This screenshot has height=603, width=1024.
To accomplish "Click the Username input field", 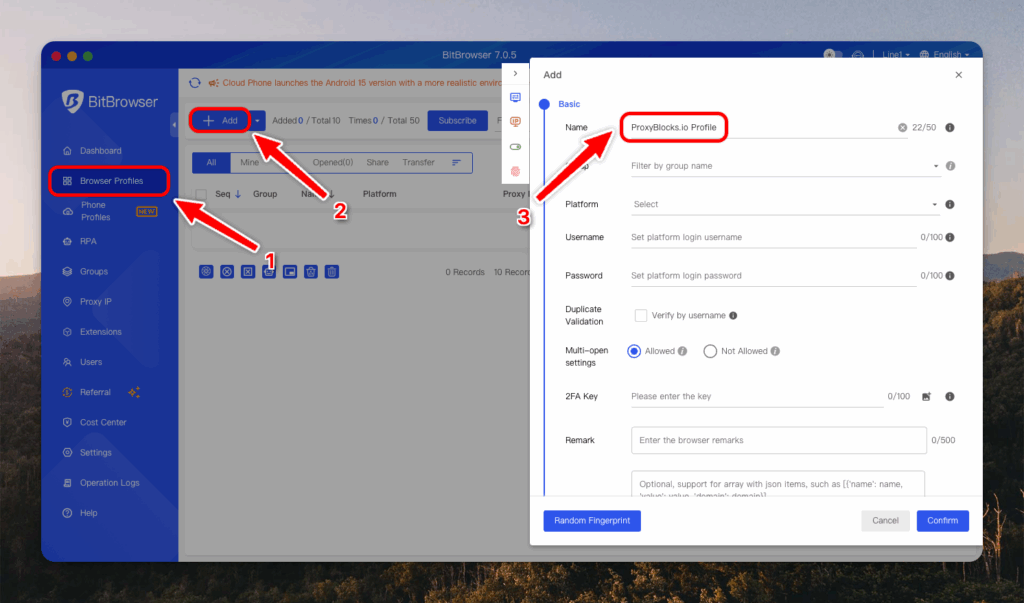I will click(773, 237).
